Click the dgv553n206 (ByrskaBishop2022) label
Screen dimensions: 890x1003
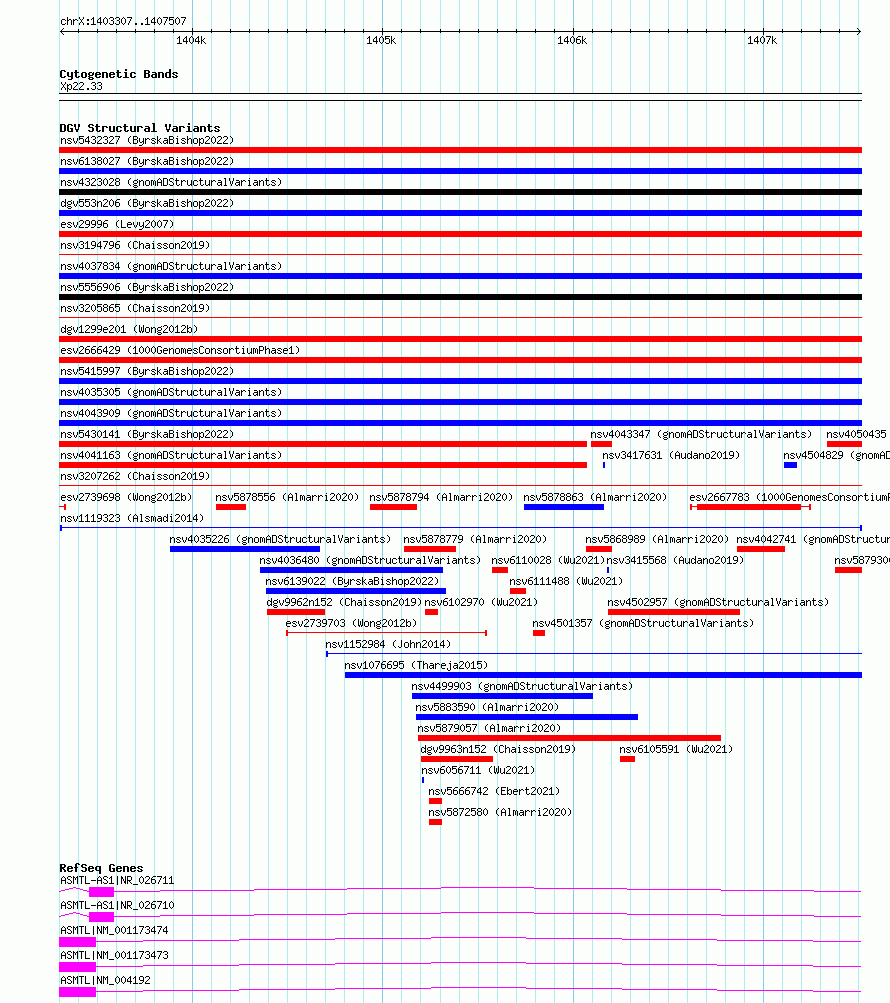tap(147, 203)
